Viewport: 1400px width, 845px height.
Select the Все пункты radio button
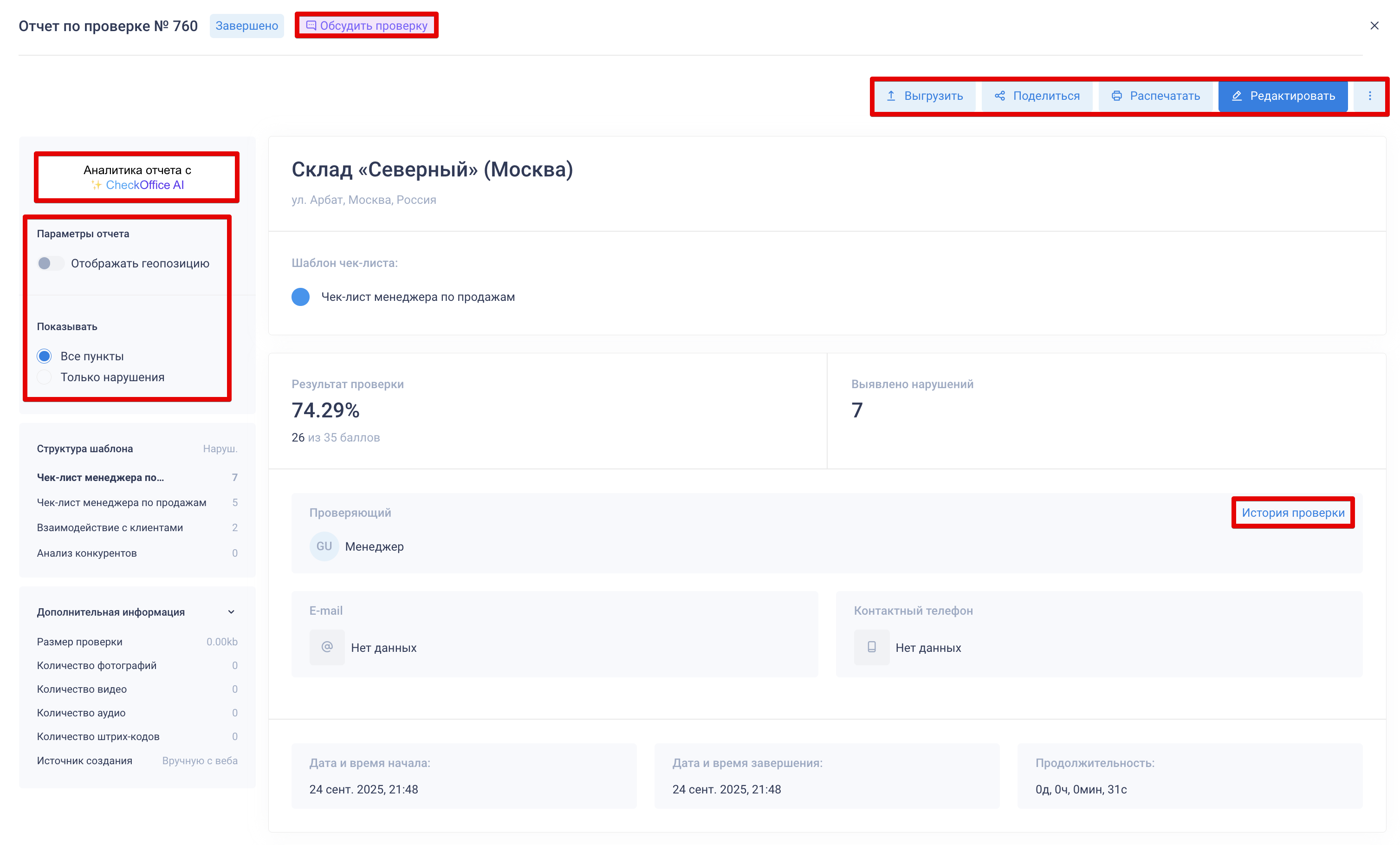coord(44,356)
